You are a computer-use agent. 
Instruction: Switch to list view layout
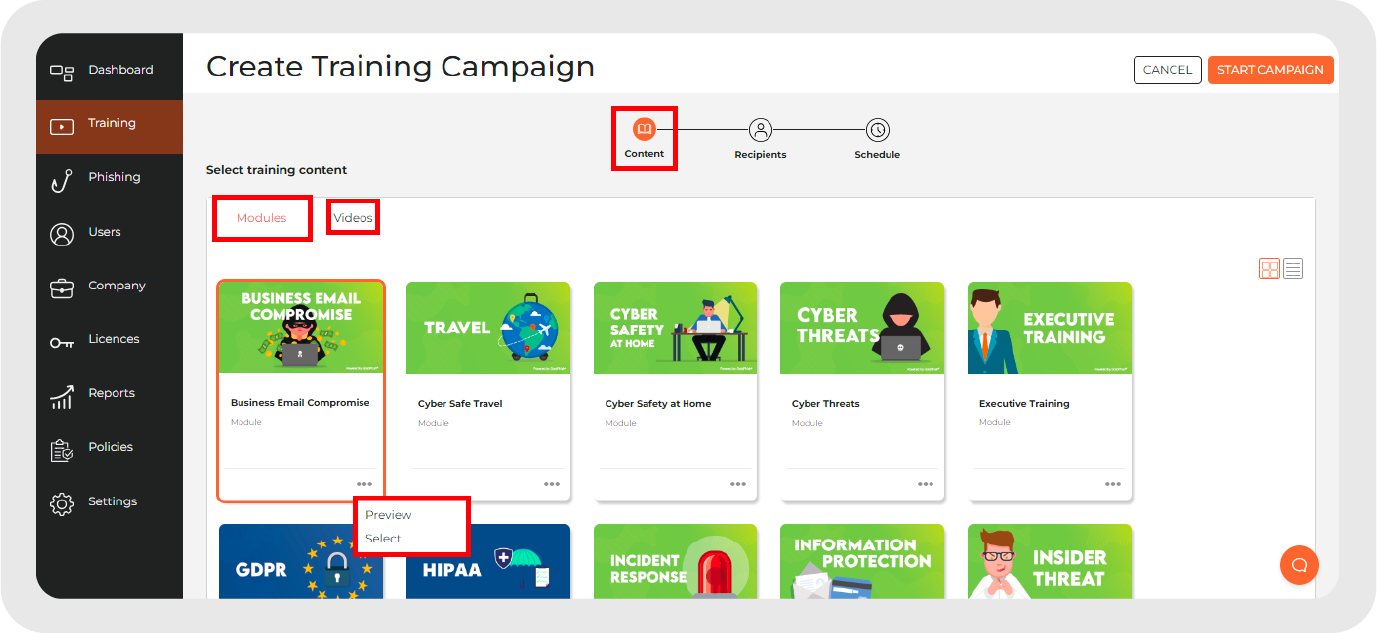tap(1293, 268)
